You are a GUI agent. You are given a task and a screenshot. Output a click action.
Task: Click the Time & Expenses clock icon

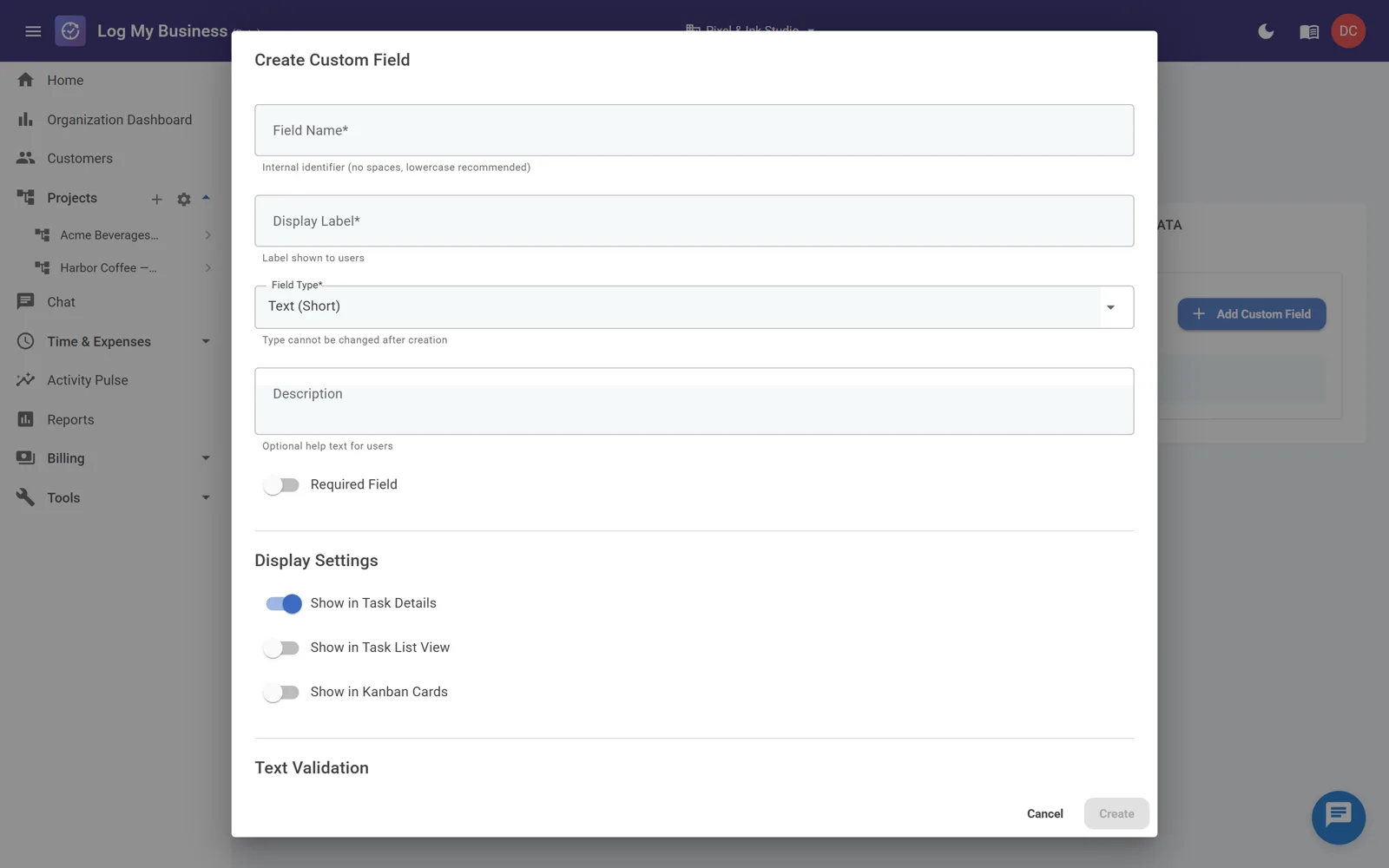tap(26, 341)
